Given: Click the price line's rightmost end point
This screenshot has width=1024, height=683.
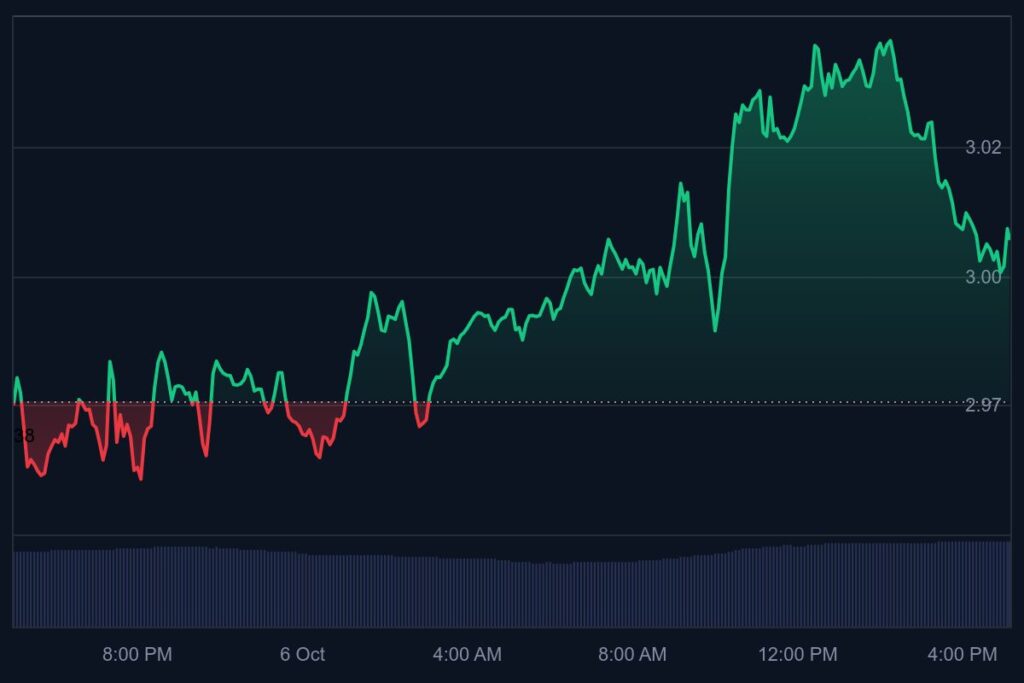Looking at the screenshot, I should pos(1008,232).
